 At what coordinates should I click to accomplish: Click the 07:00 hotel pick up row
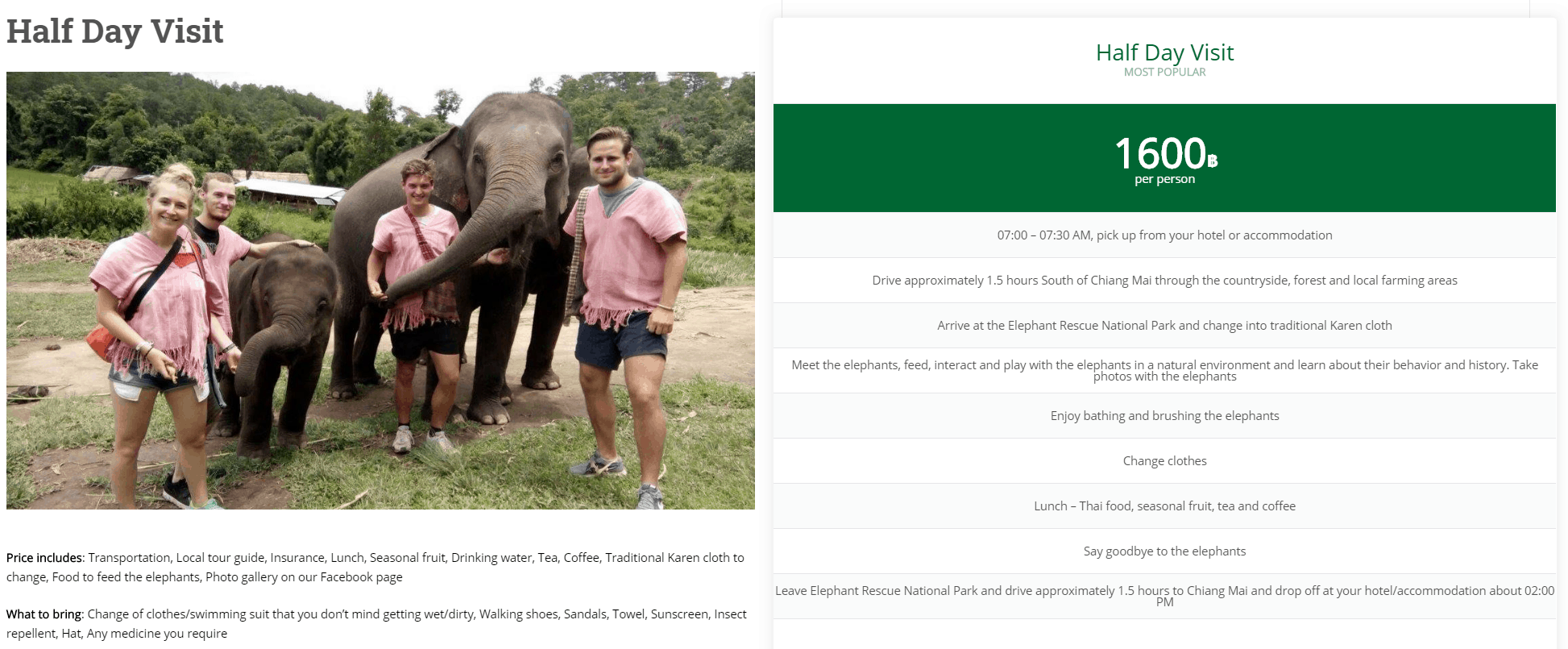coord(1164,235)
